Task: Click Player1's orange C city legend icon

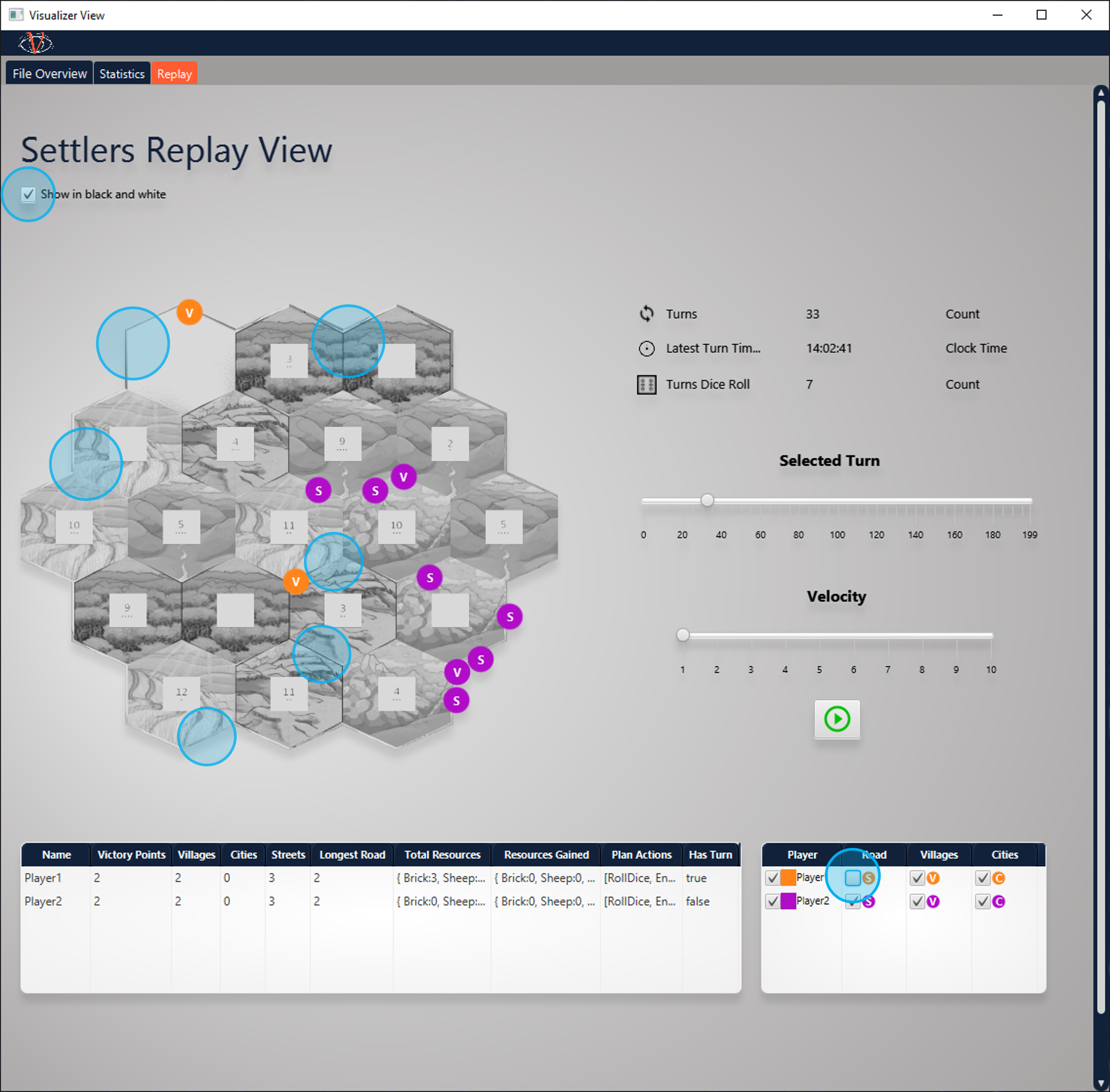Action: tap(999, 878)
